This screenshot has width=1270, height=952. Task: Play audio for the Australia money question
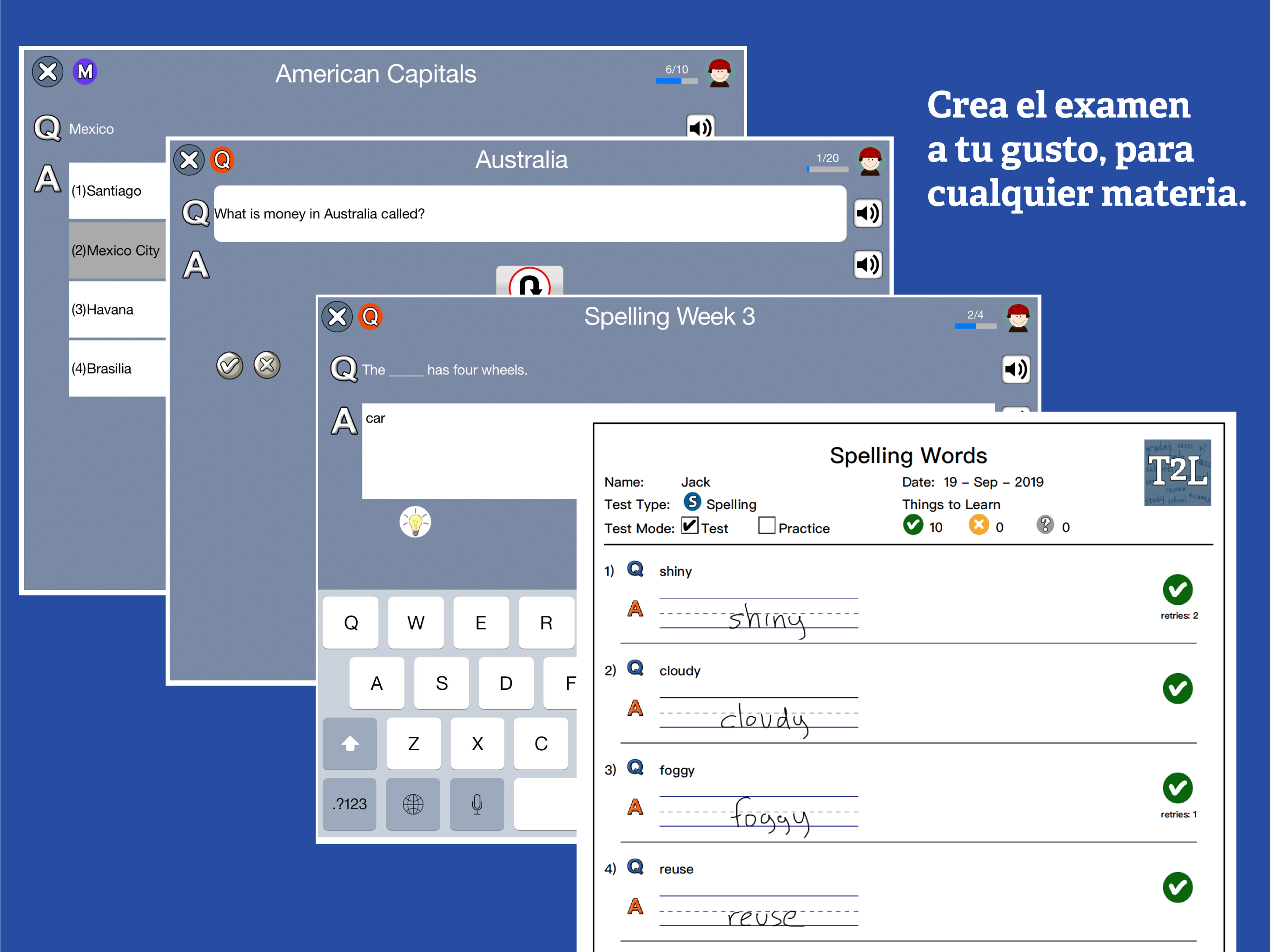coord(867,214)
